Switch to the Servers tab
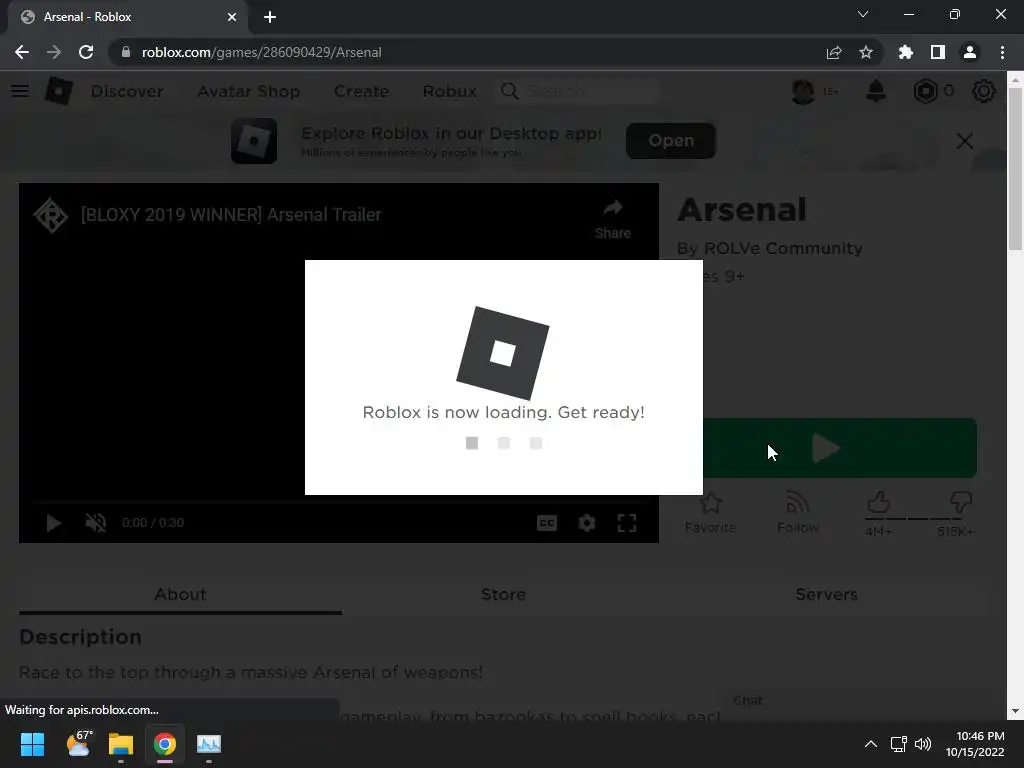This screenshot has height=768, width=1024. tap(826, 594)
